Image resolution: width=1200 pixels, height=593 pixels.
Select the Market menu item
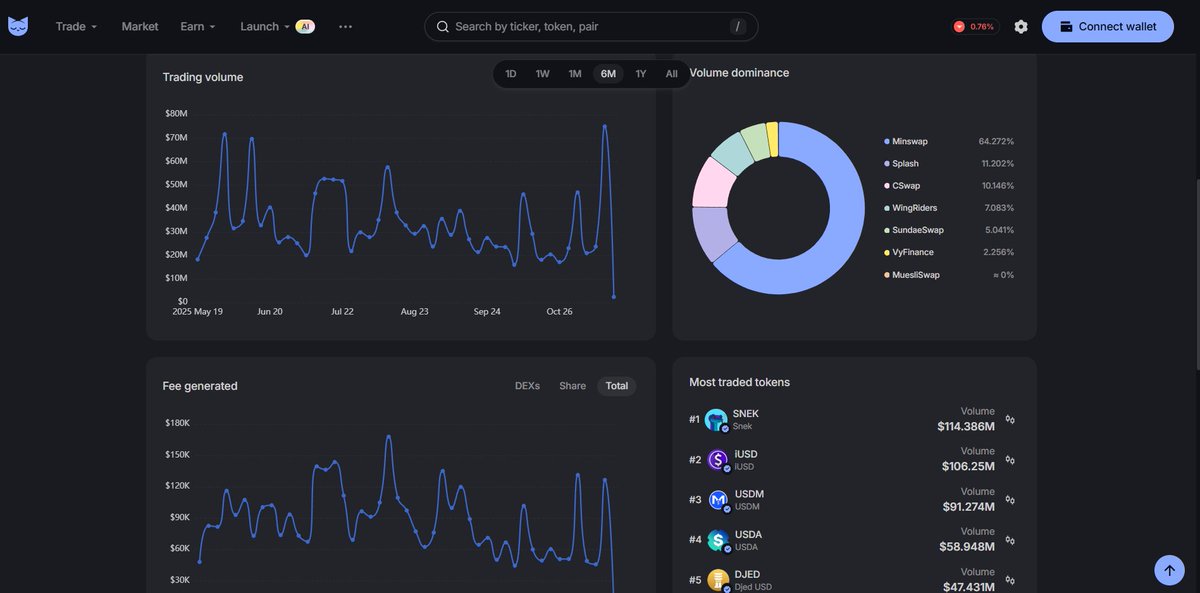(139, 26)
